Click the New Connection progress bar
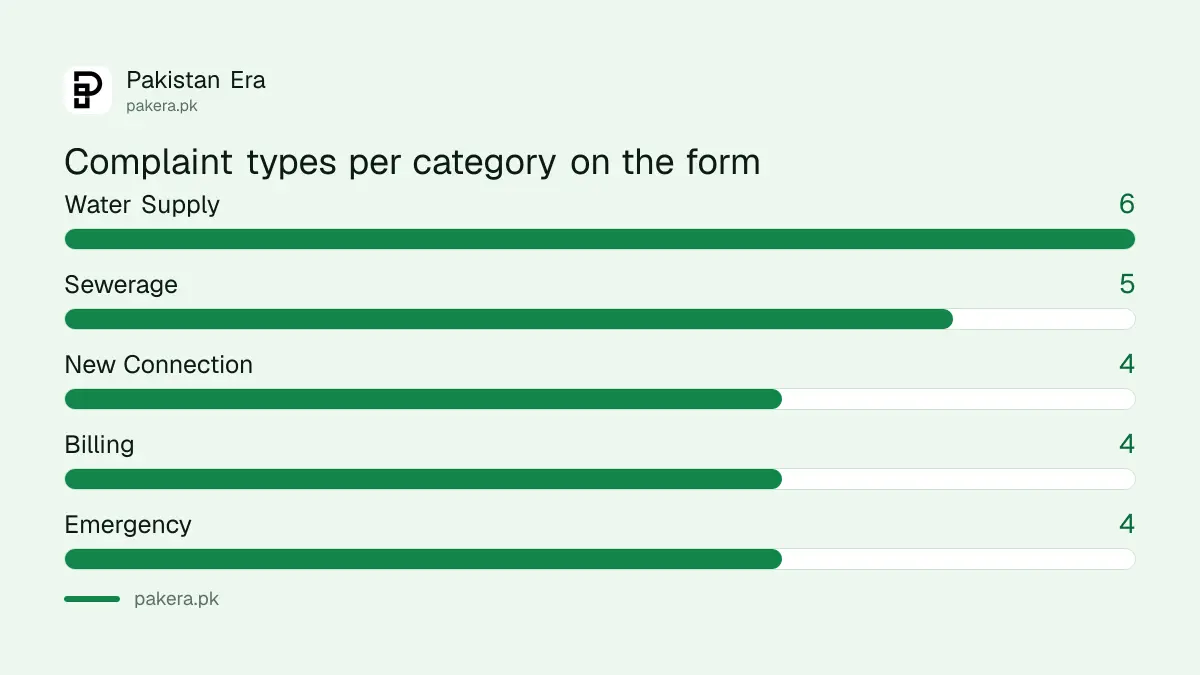The width and height of the screenshot is (1200, 675). pyautogui.click(x=600, y=399)
